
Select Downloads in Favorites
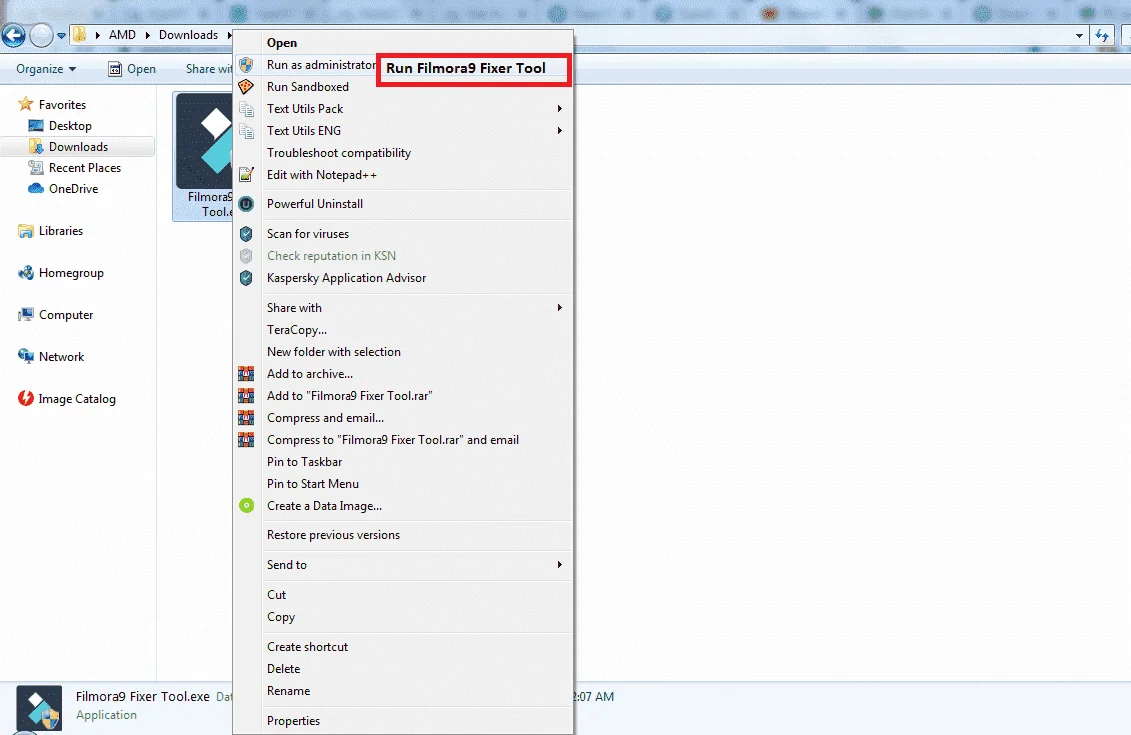[x=78, y=146]
